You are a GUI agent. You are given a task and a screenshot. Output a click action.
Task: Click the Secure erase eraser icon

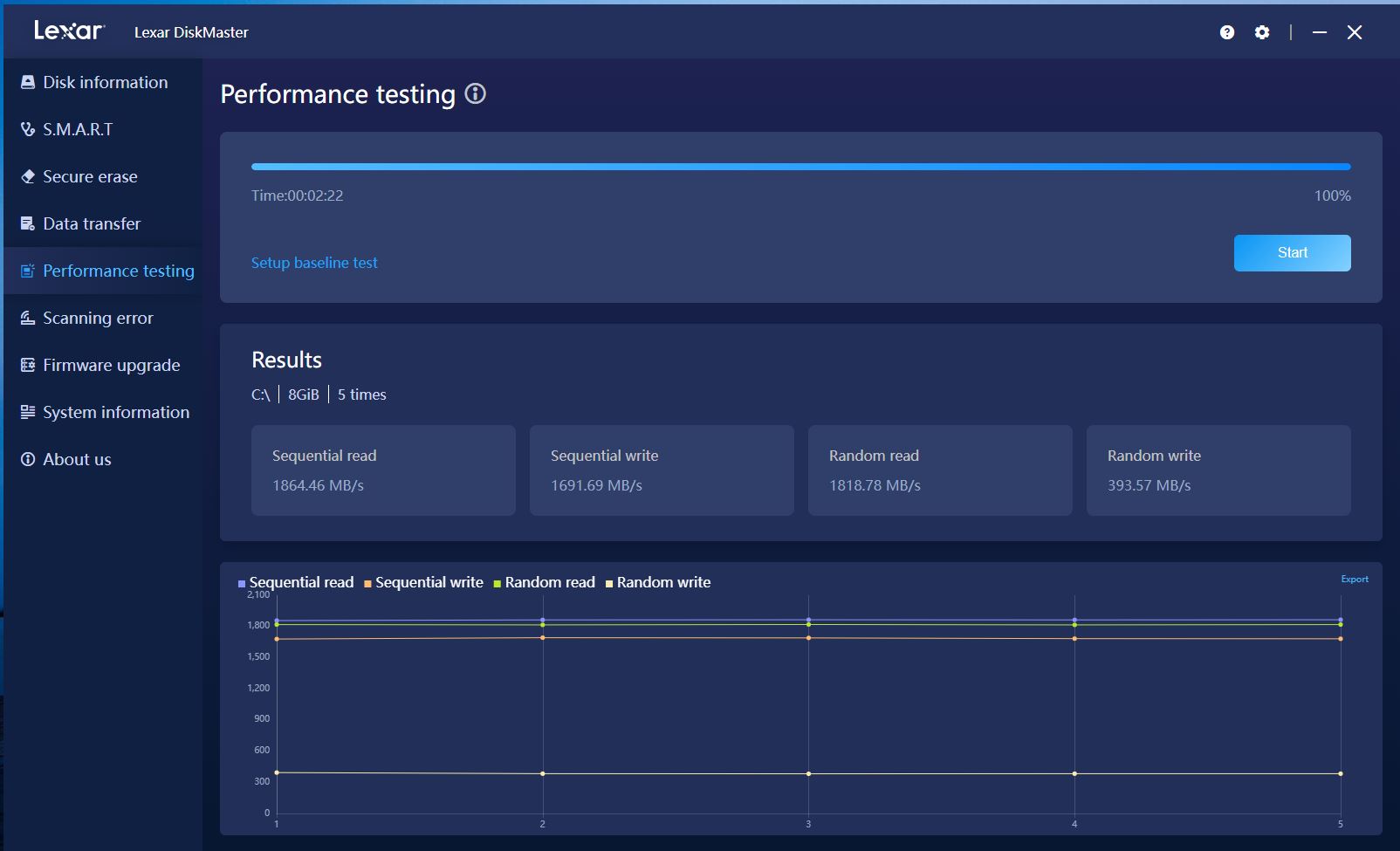[28, 176]
